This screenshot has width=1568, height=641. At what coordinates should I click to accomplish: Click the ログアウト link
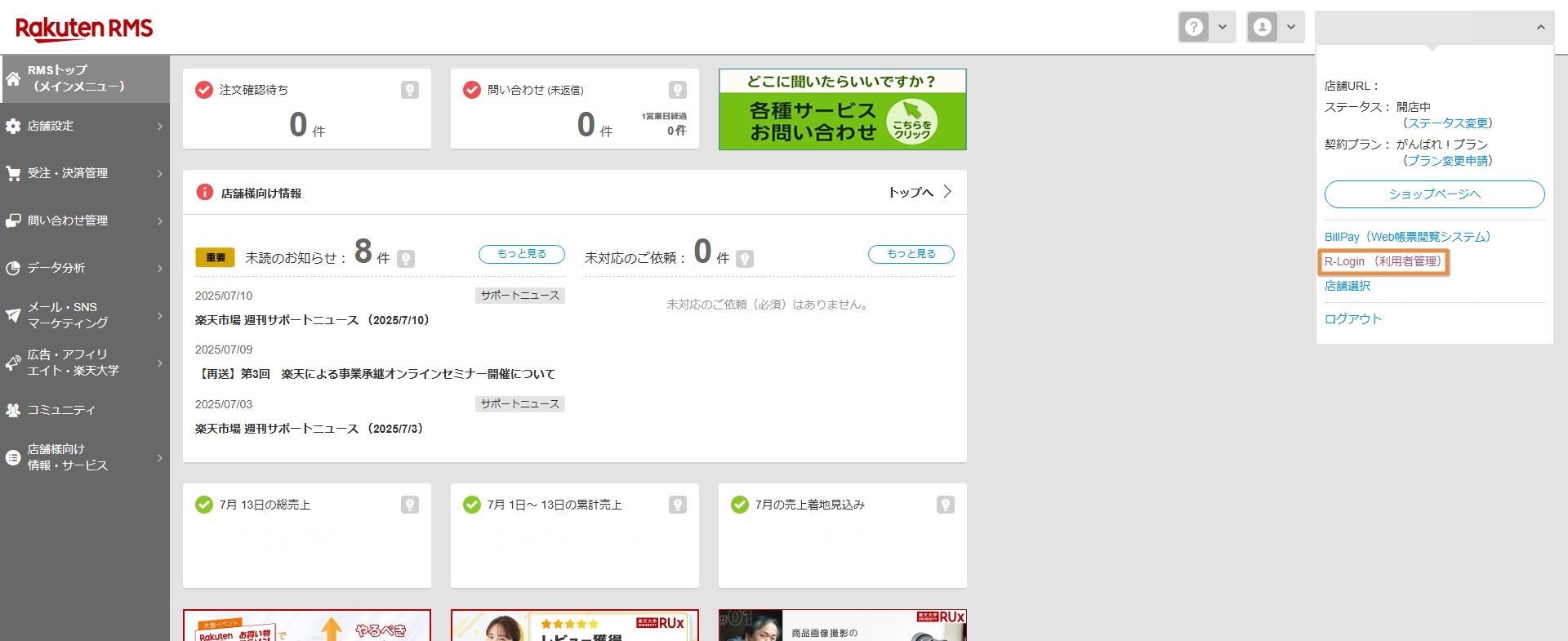point(1353,319)
